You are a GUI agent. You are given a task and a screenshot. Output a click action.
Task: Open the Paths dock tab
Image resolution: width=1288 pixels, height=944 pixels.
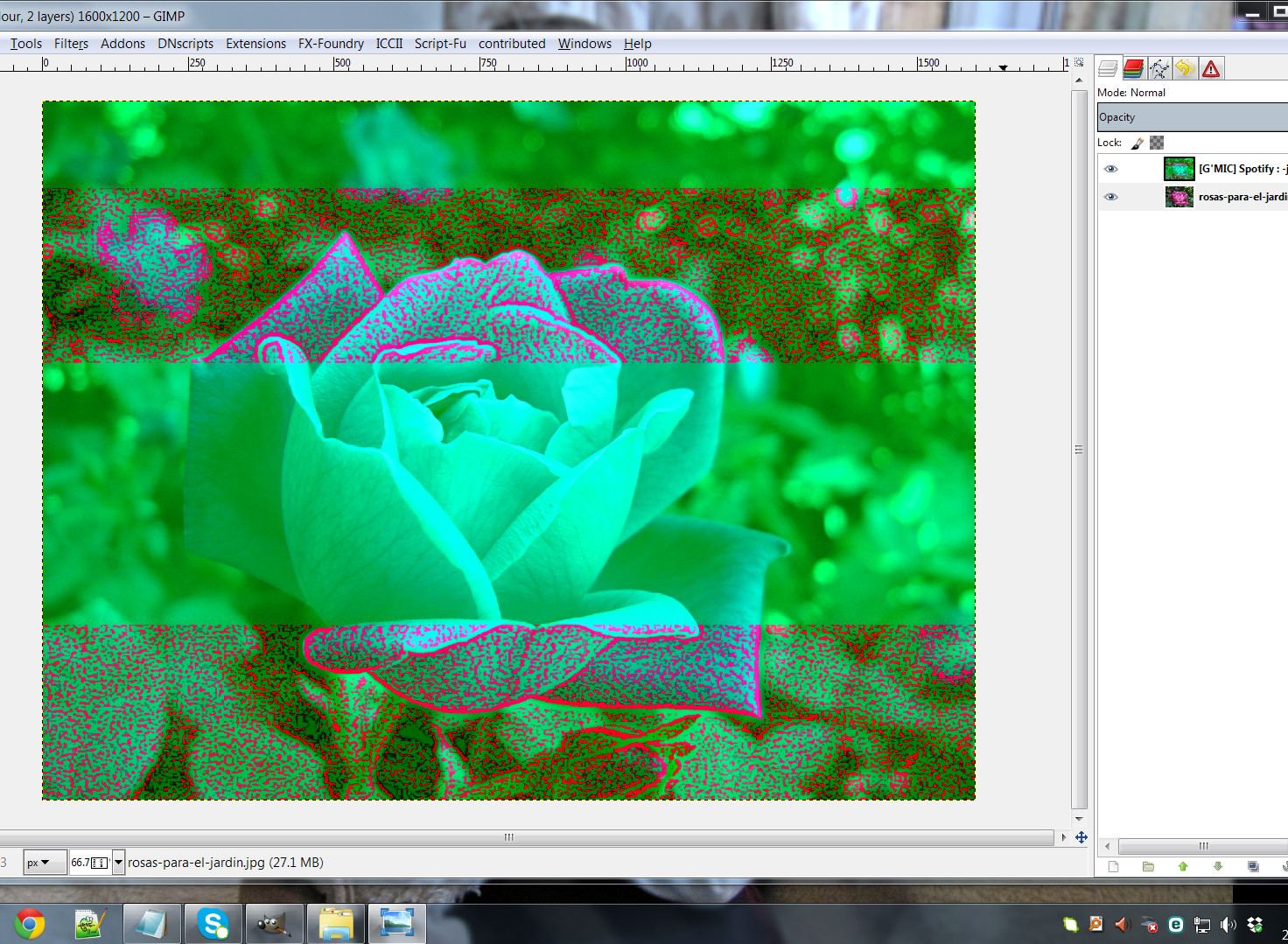pos(1159,68)
